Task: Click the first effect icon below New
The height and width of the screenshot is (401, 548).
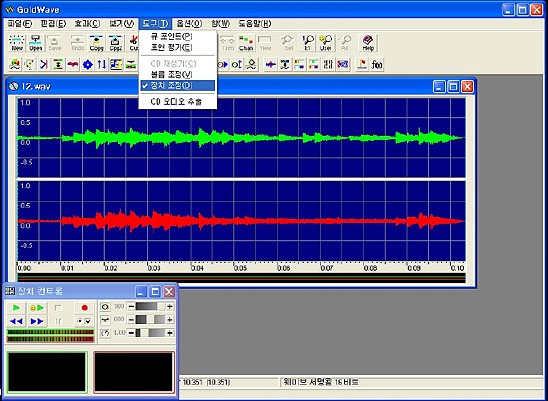Action: 15,65
